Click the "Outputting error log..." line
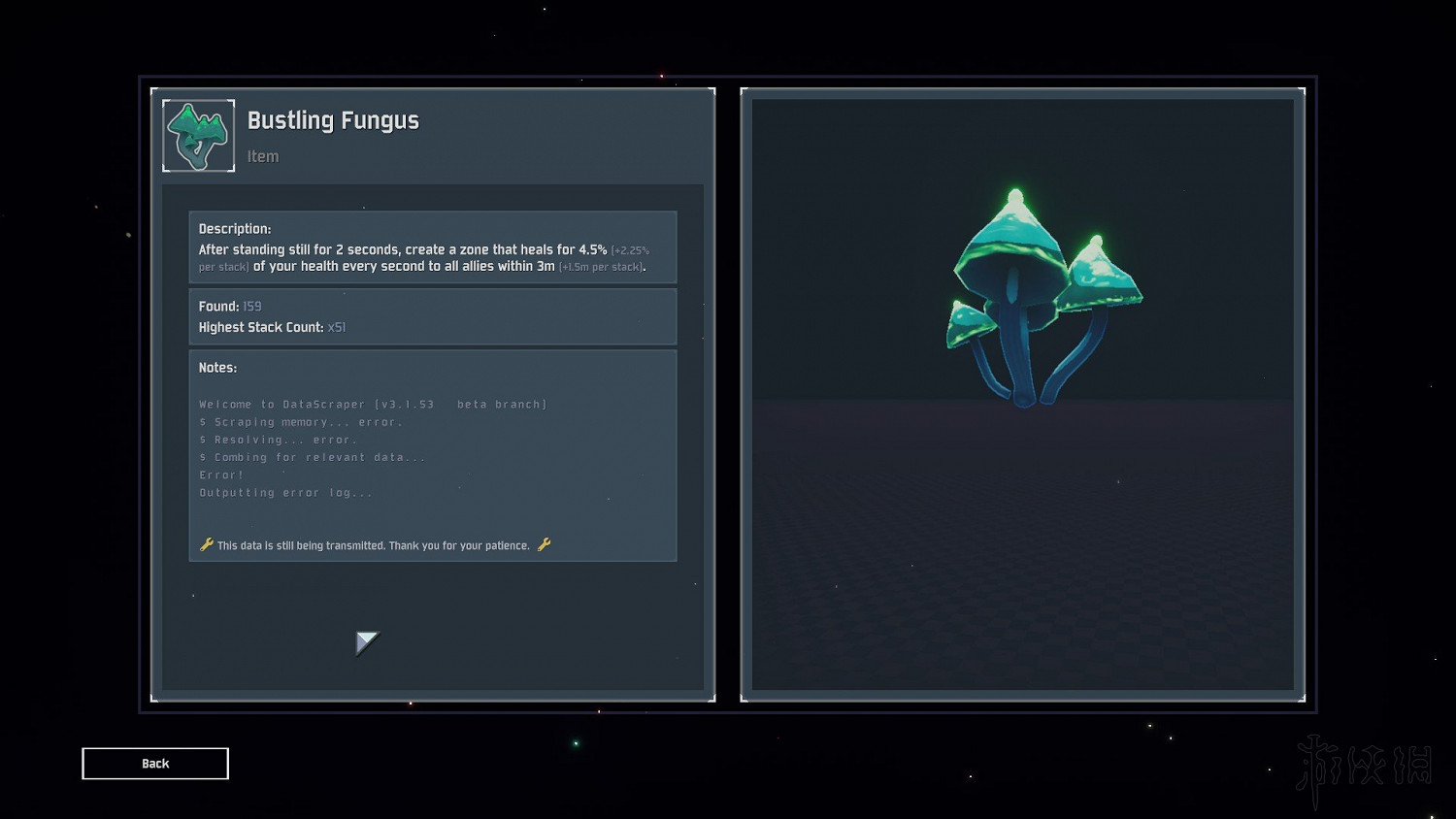Image resolution: width=1456 pixels, height=819 pixels. pos(285,493)
